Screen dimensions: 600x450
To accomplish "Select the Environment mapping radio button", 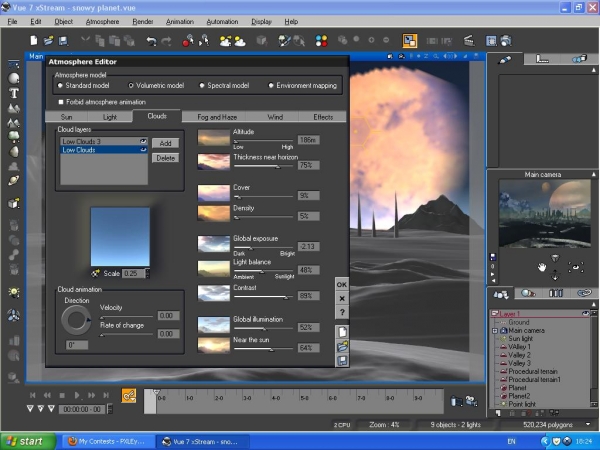I will pos(271,85).
